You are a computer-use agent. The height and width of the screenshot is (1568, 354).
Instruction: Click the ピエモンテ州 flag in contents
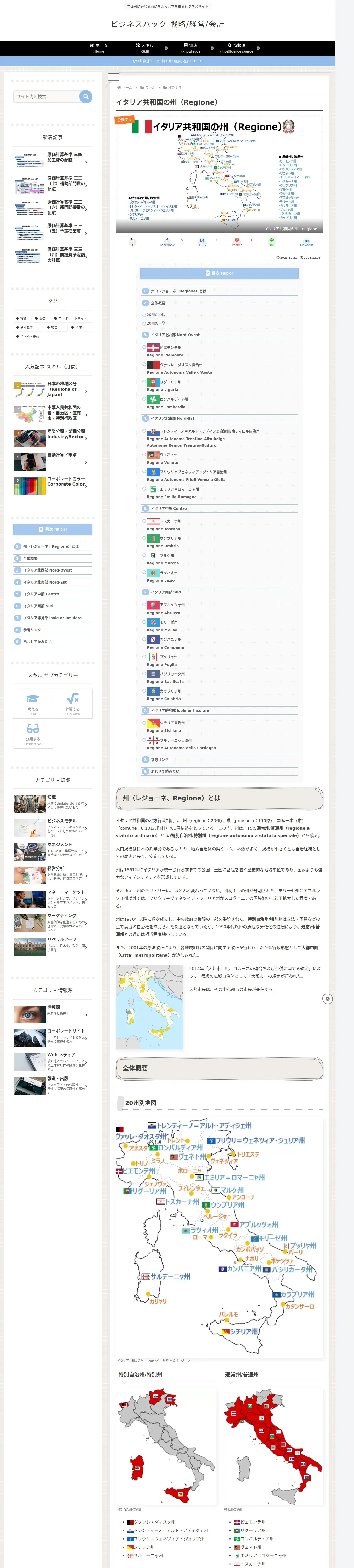point(153,348)
